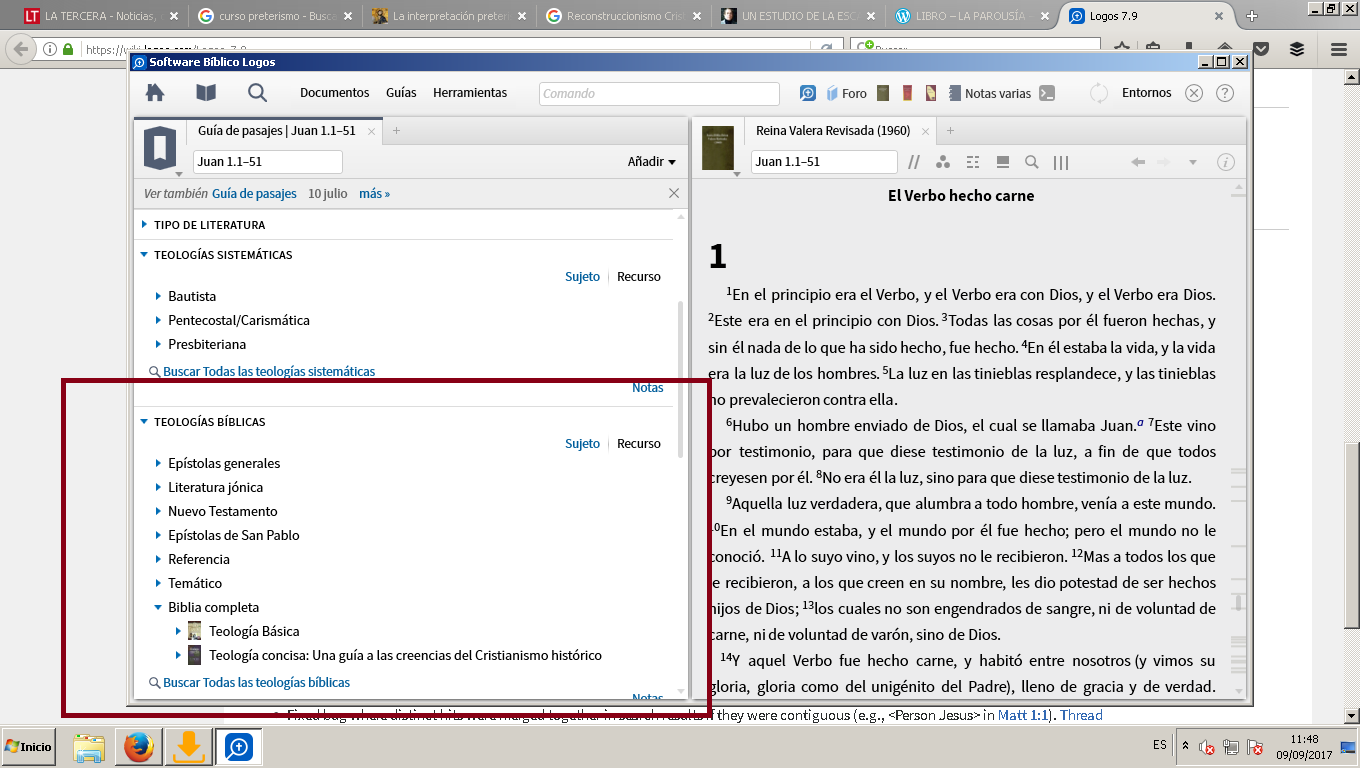Add a new tab beside Guía de pasajes

396,131
